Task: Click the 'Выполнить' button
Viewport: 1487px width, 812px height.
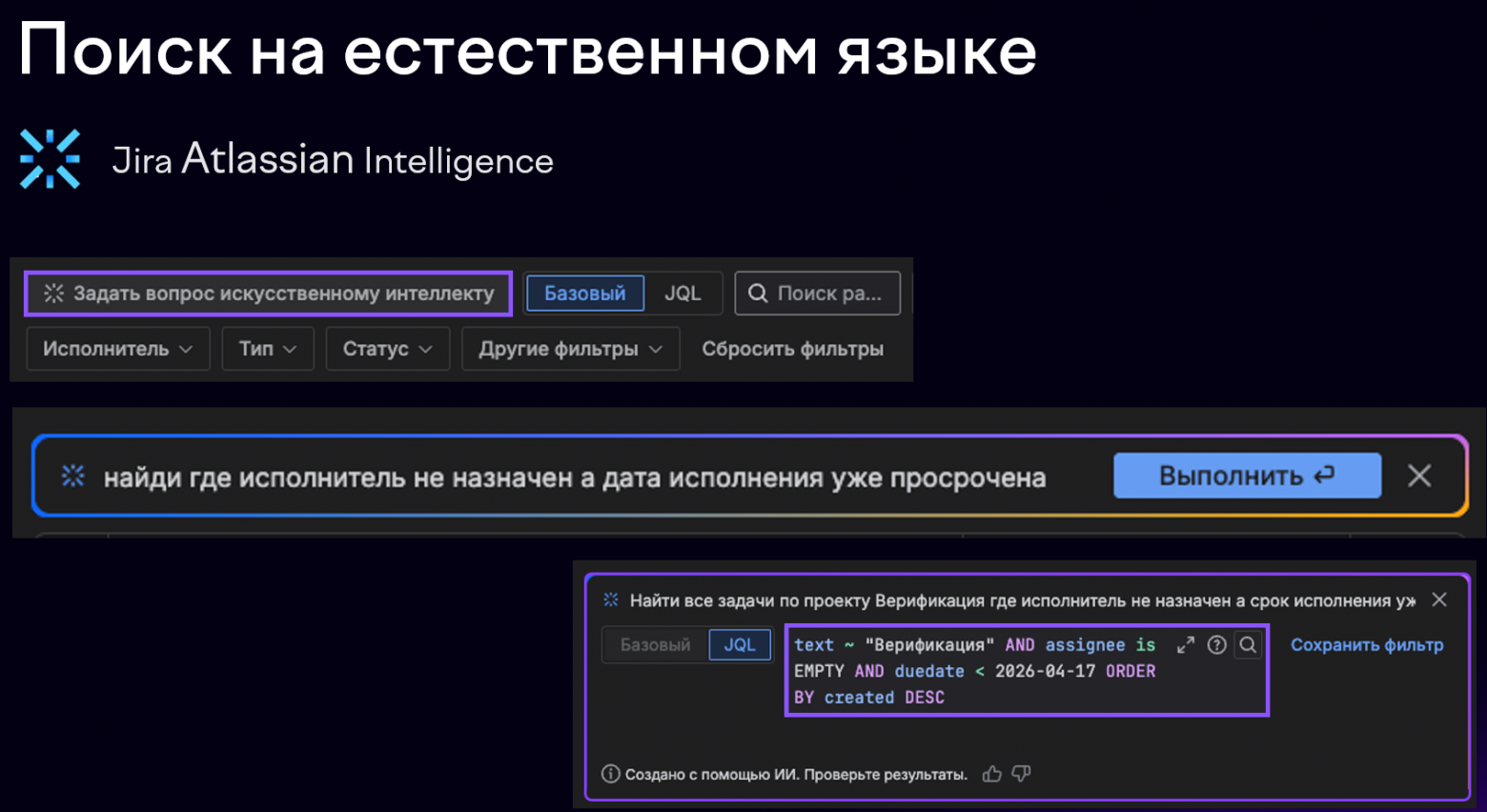Action: coord(1247,476)
